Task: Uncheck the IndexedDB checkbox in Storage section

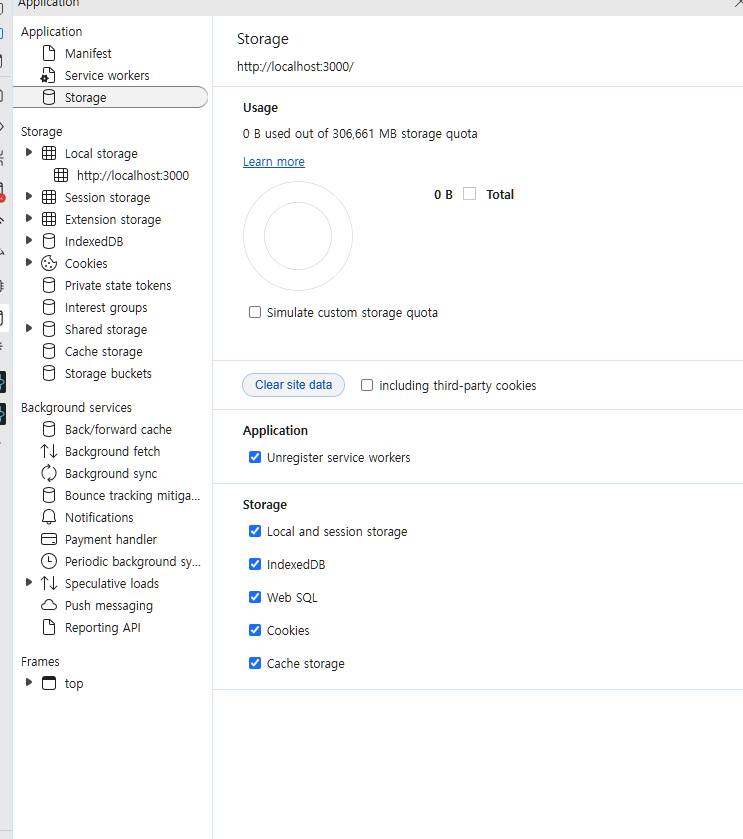Action: [255, 564]
